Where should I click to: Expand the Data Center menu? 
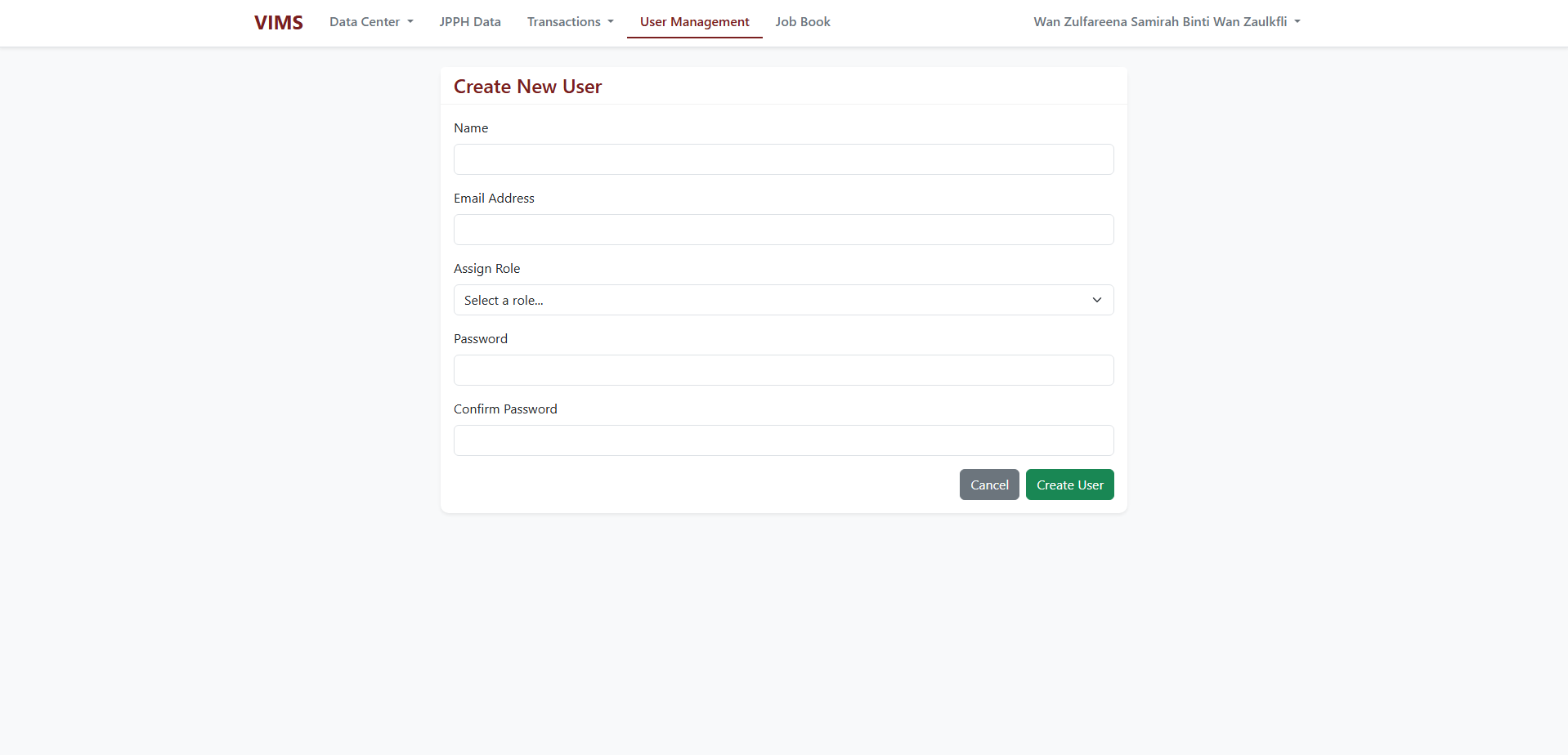pos(371,22)
